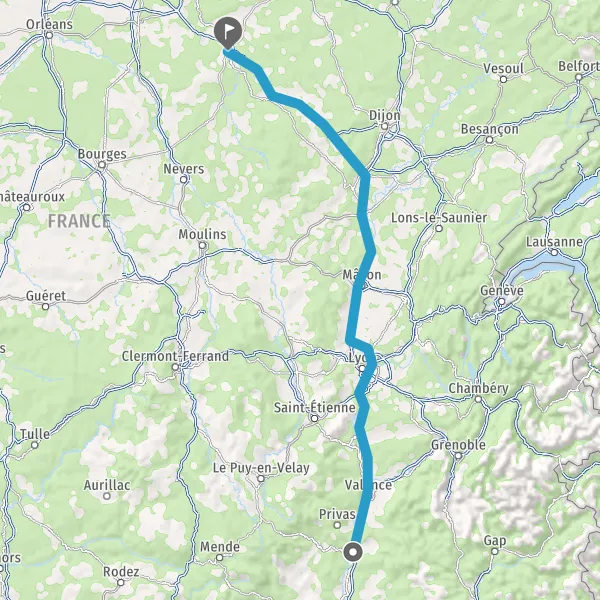Screen dimensions: 600x600
Task: Click the route start circle marker
Action: coord(352,552)
